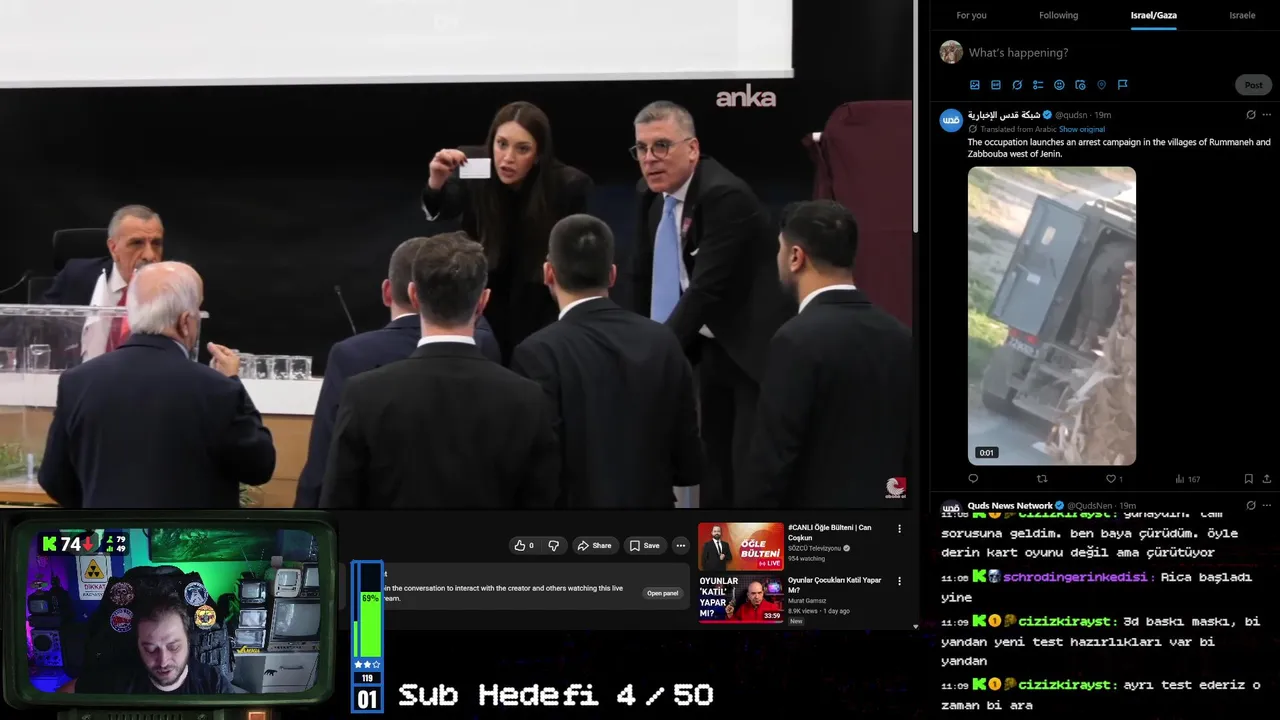Image resolution: width=1280 pixels, height=720 pixels.
Task: Open the SÖZCÜ Televizyonu channel name
Action: (x=815, y=548)
